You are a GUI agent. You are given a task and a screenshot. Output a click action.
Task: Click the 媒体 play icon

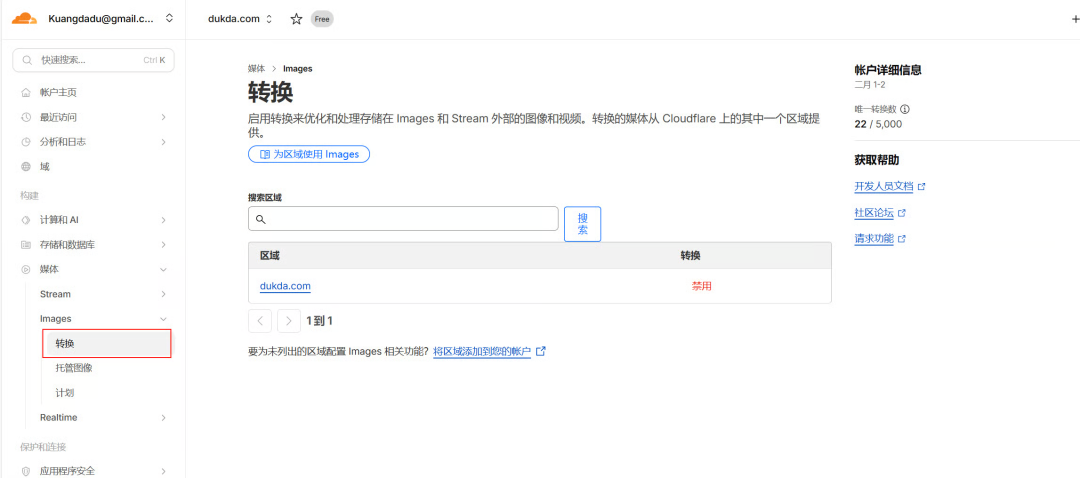[x=26, y=269]
